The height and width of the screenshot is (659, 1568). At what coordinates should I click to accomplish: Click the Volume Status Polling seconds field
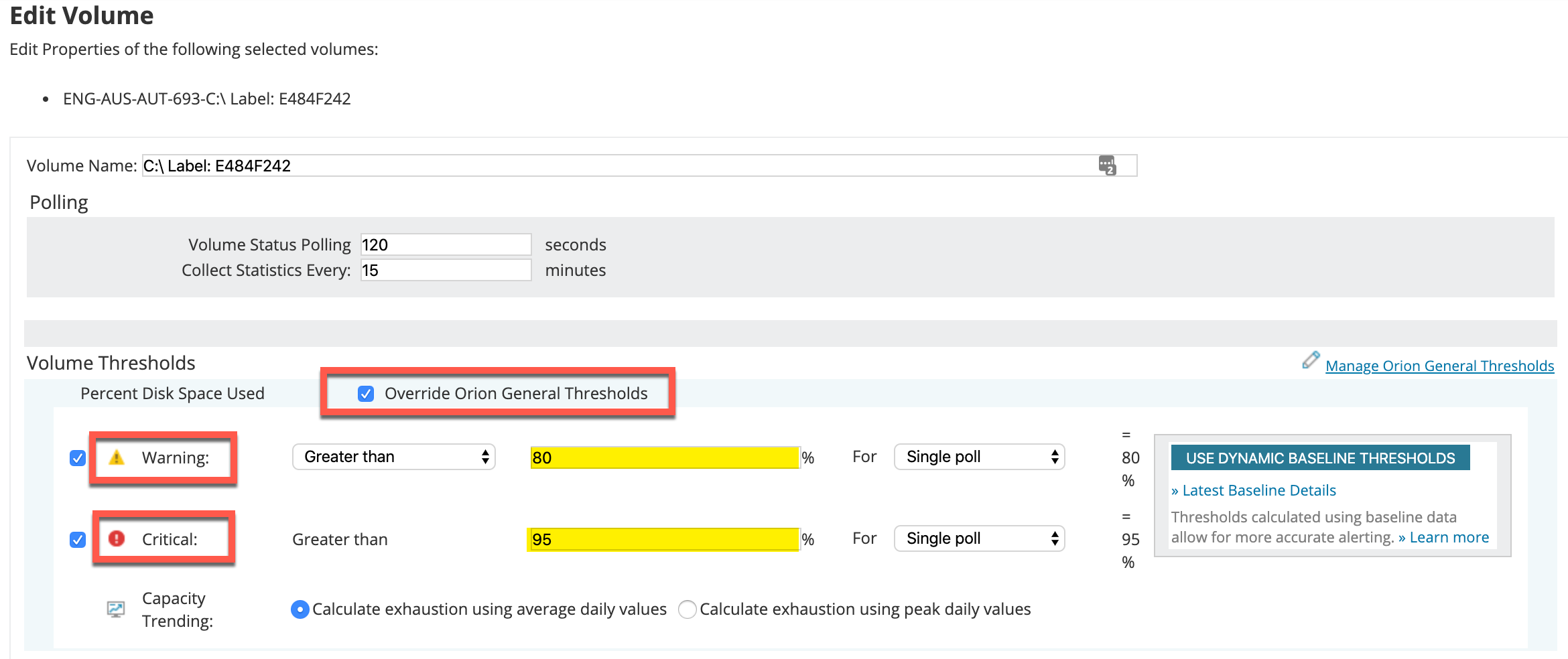tap(446, 244)
